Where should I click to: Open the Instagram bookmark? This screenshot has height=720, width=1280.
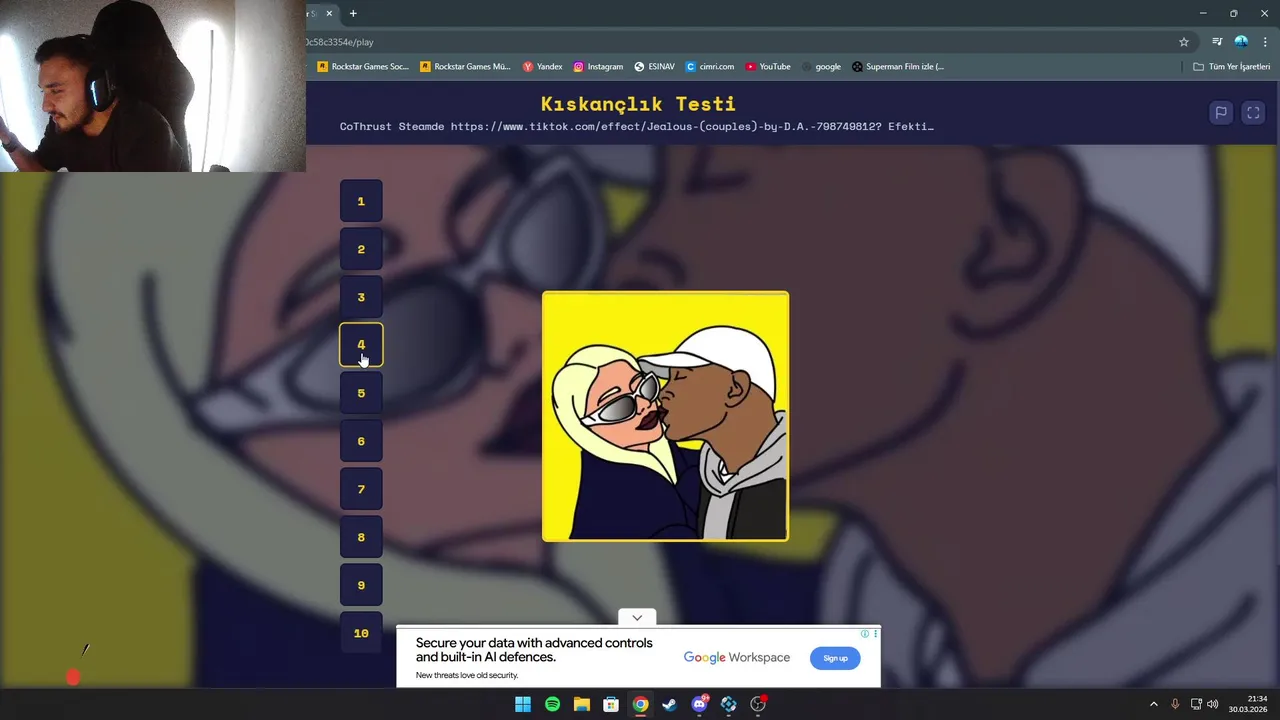[598, 67]
